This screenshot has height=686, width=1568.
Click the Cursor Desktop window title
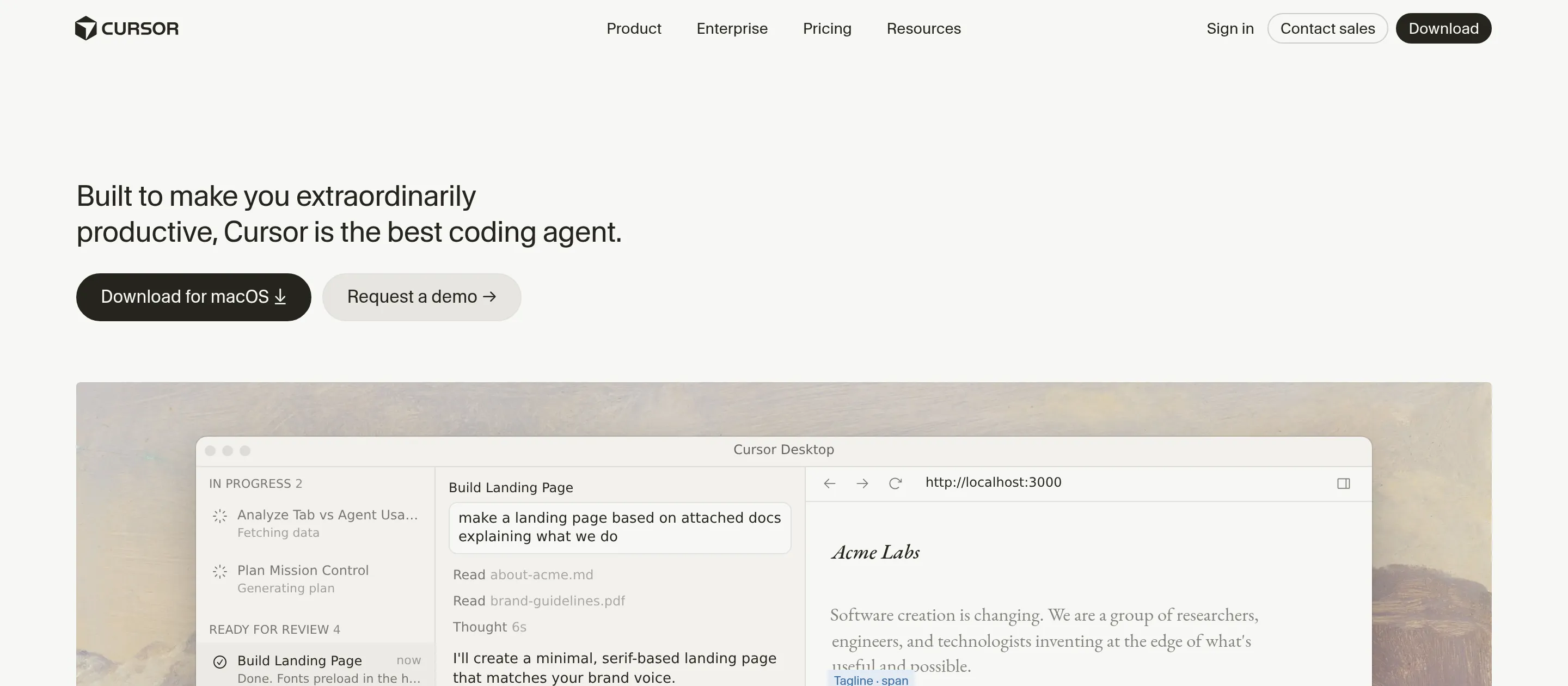783,449
